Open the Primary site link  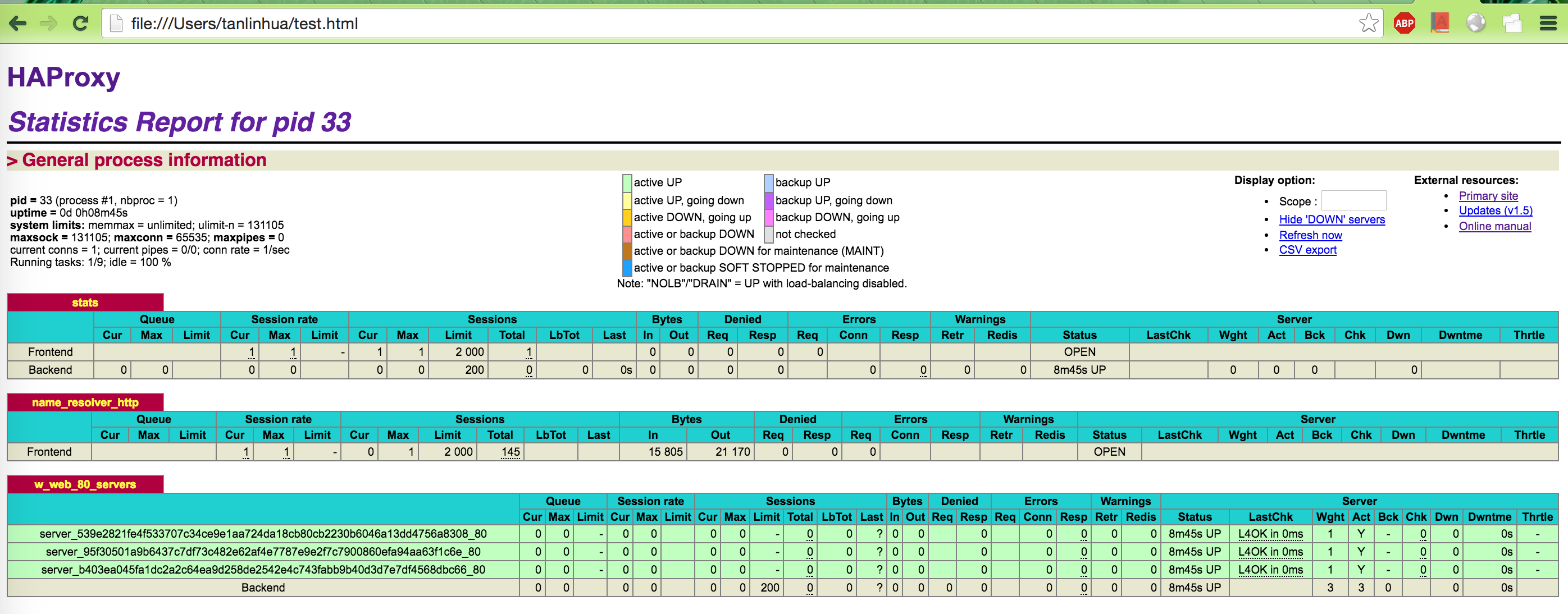(x=1488, y=196)
